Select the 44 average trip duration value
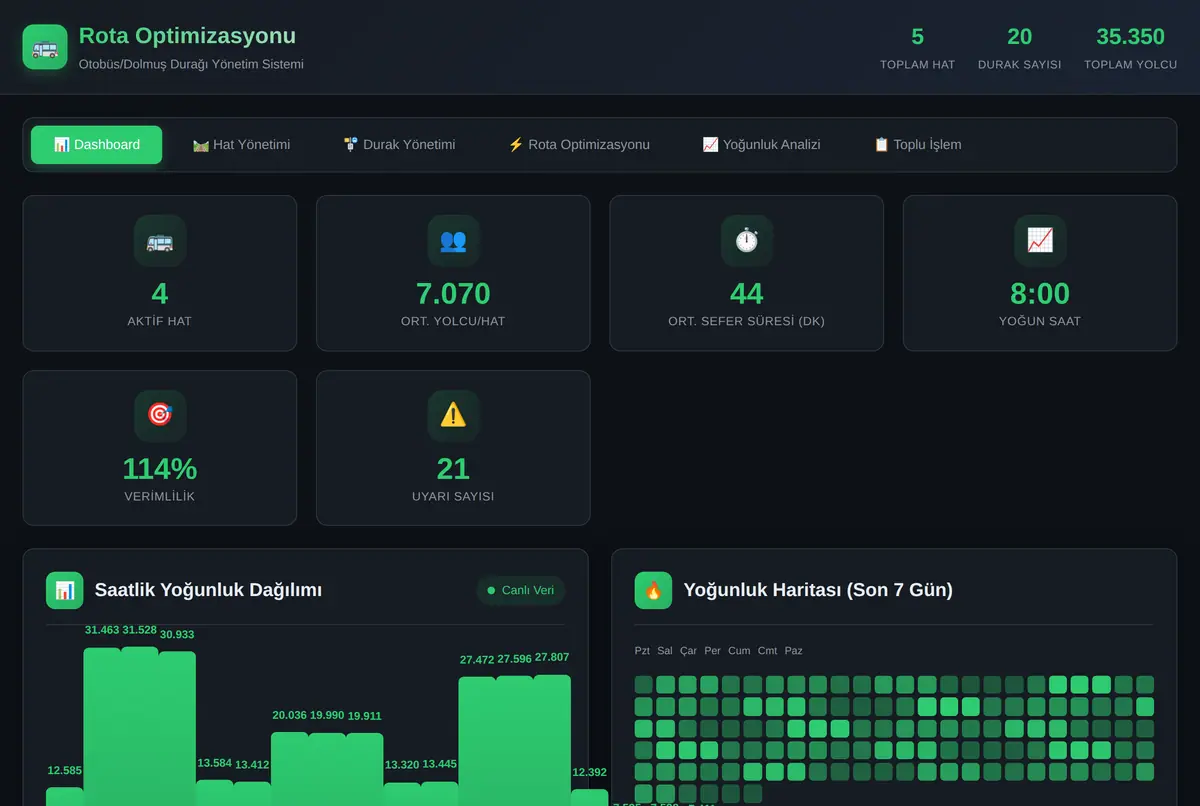 pos(747,294)
